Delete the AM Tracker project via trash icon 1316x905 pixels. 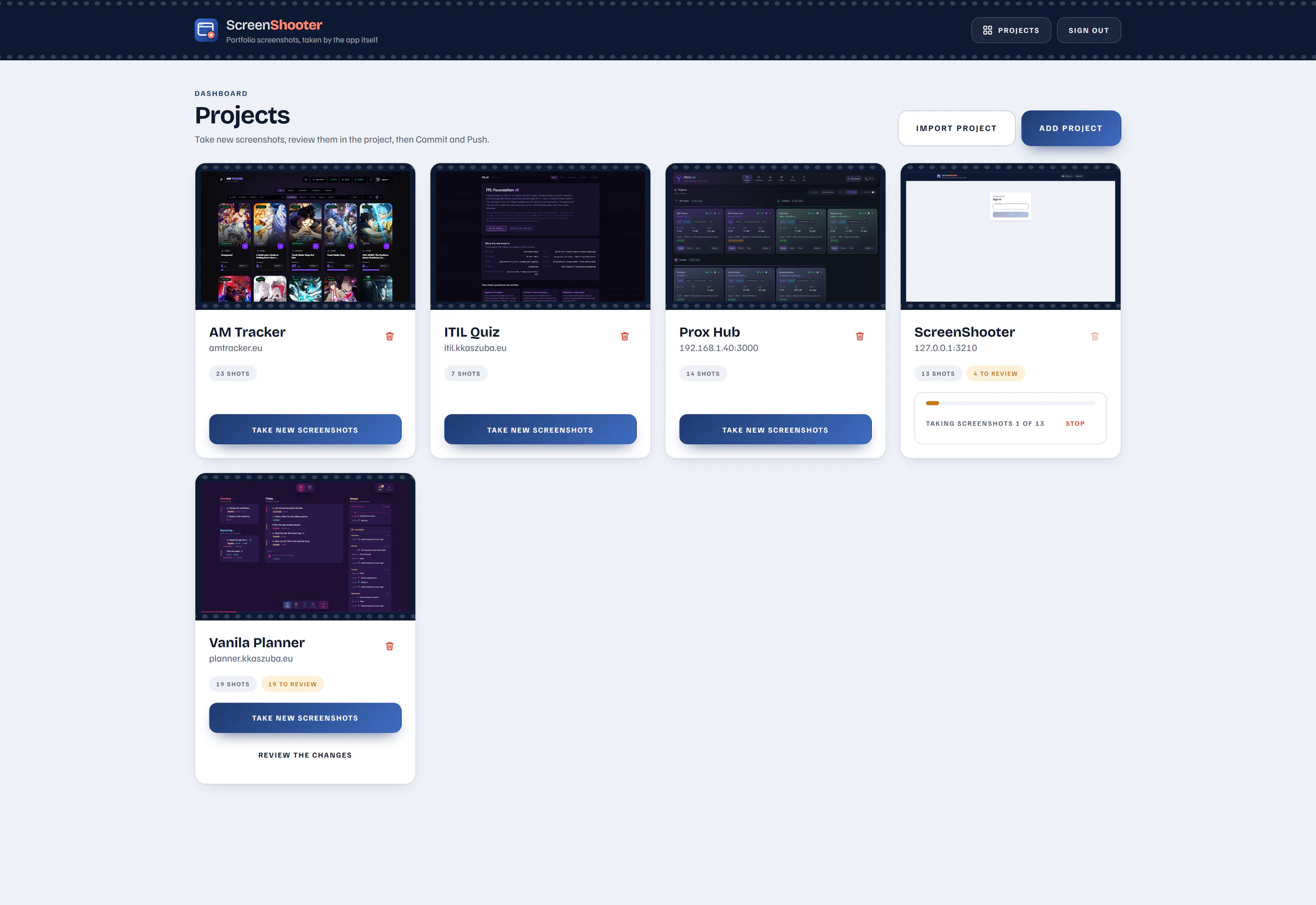pyautogui.click(x=389, y=336)
